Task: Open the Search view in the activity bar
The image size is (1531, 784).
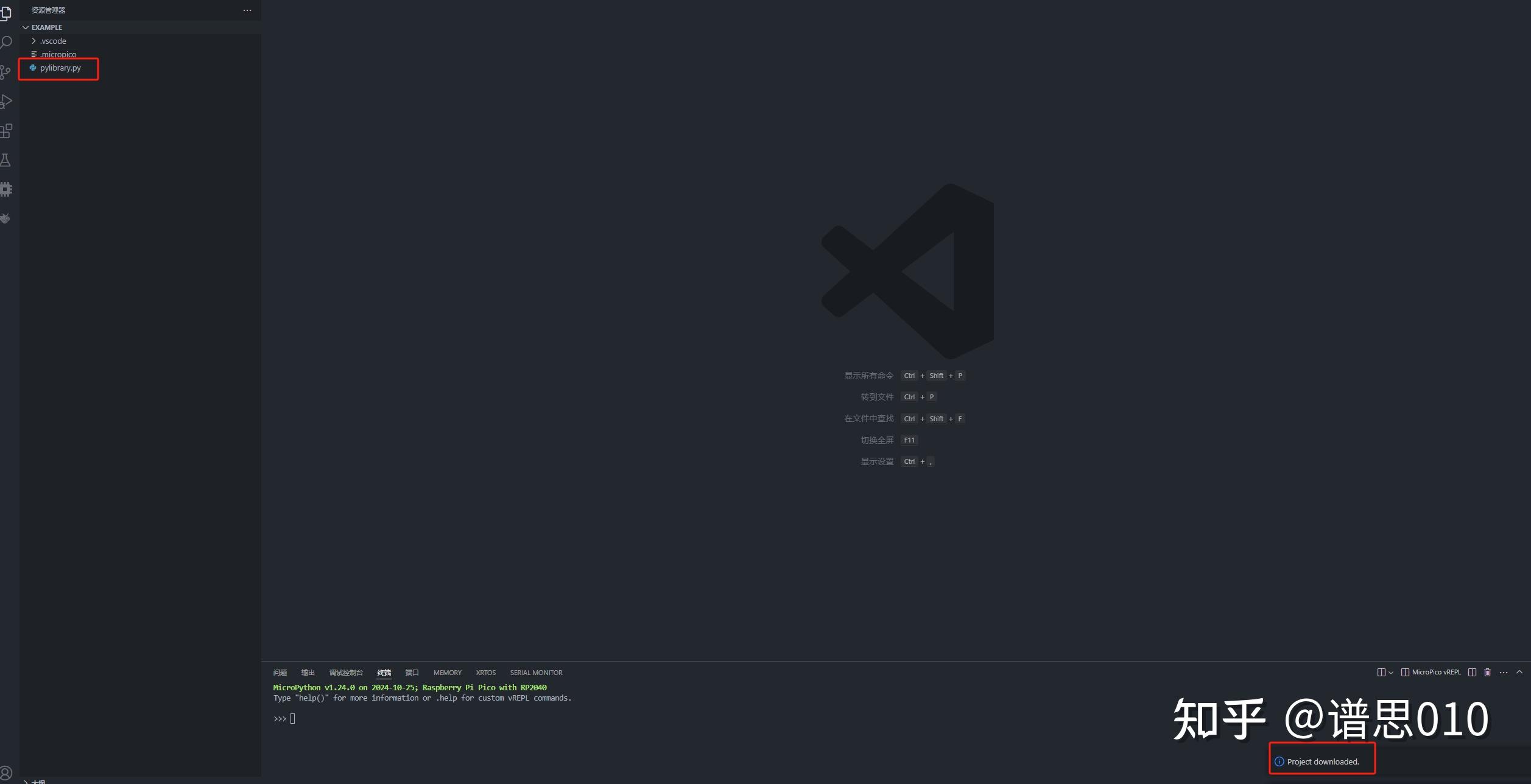Action: [7, 42]
